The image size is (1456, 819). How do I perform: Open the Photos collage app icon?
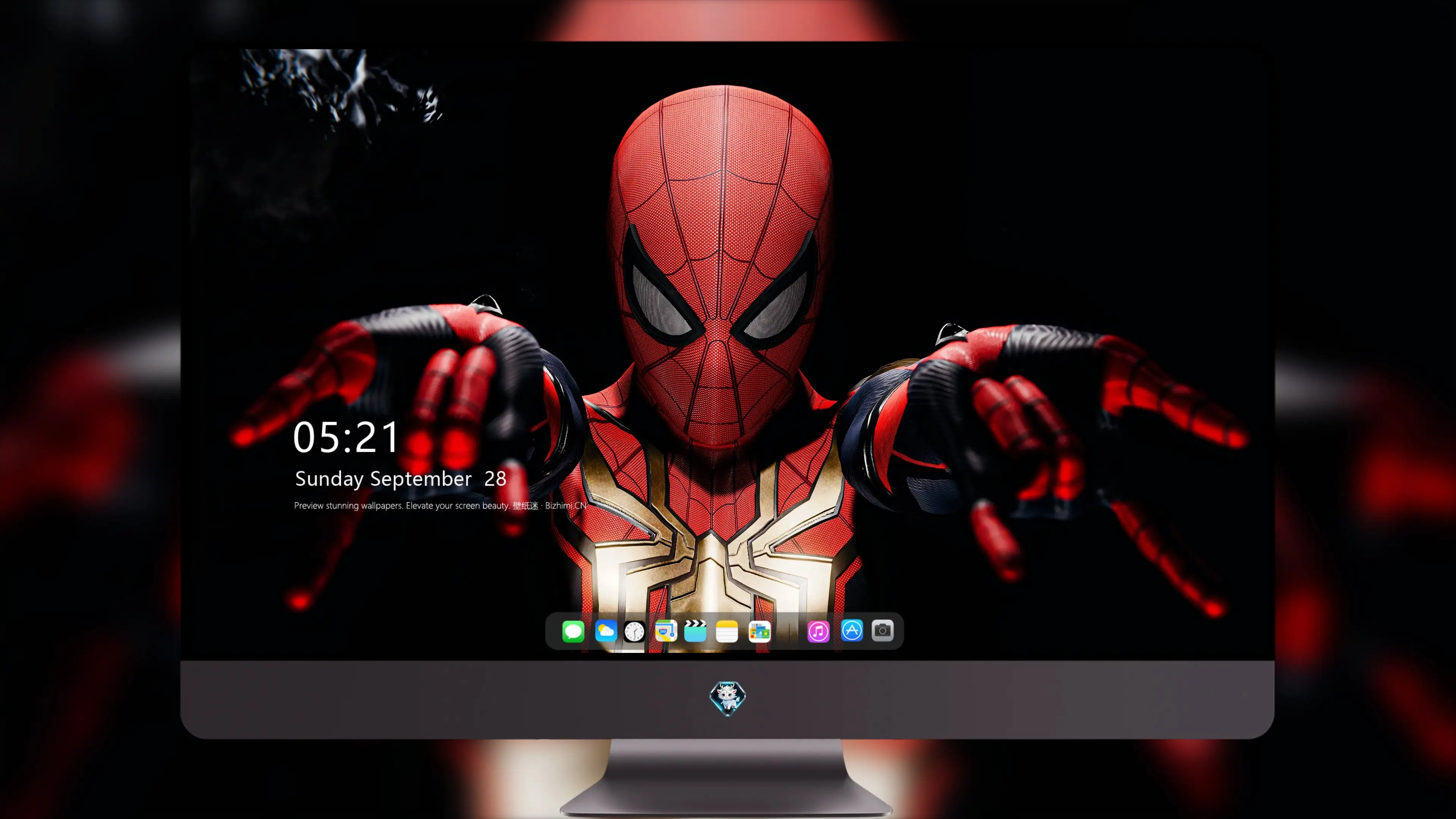759,631
